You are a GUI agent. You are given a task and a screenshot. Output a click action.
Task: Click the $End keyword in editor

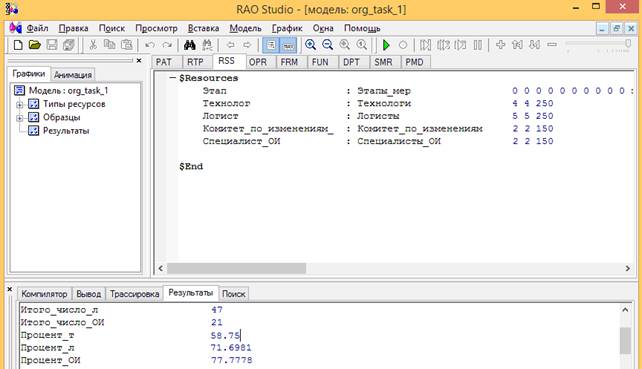191,166
